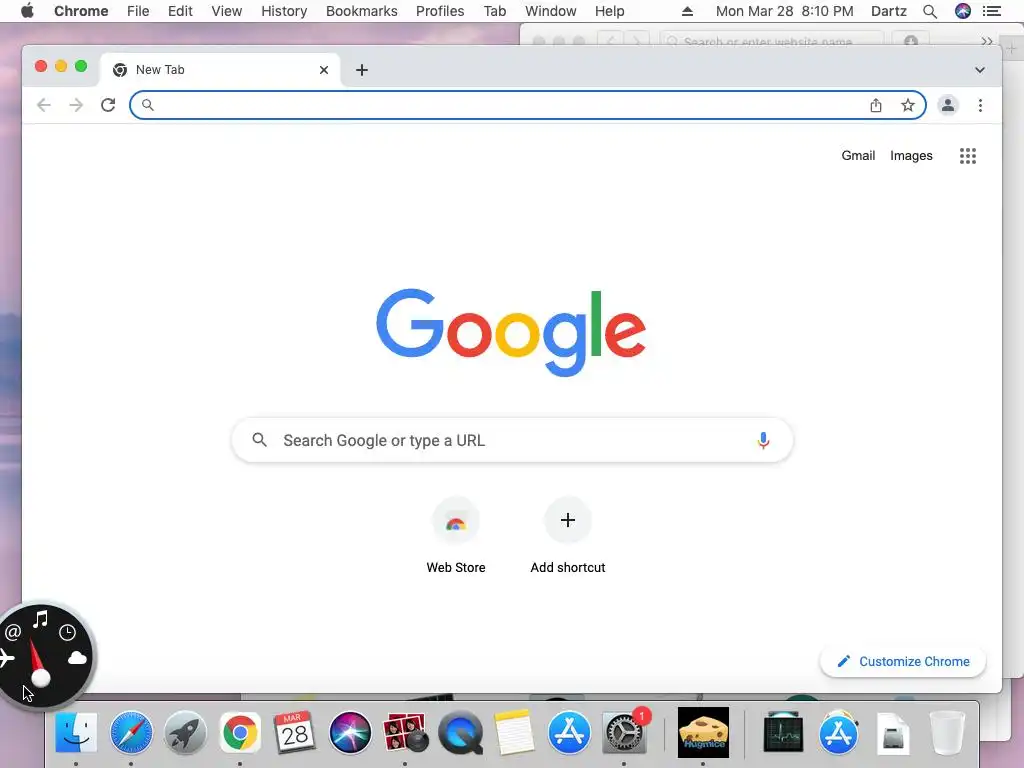Click the Customize Chrome button
Screen dimensions: 1024x768
coord(903,662)
